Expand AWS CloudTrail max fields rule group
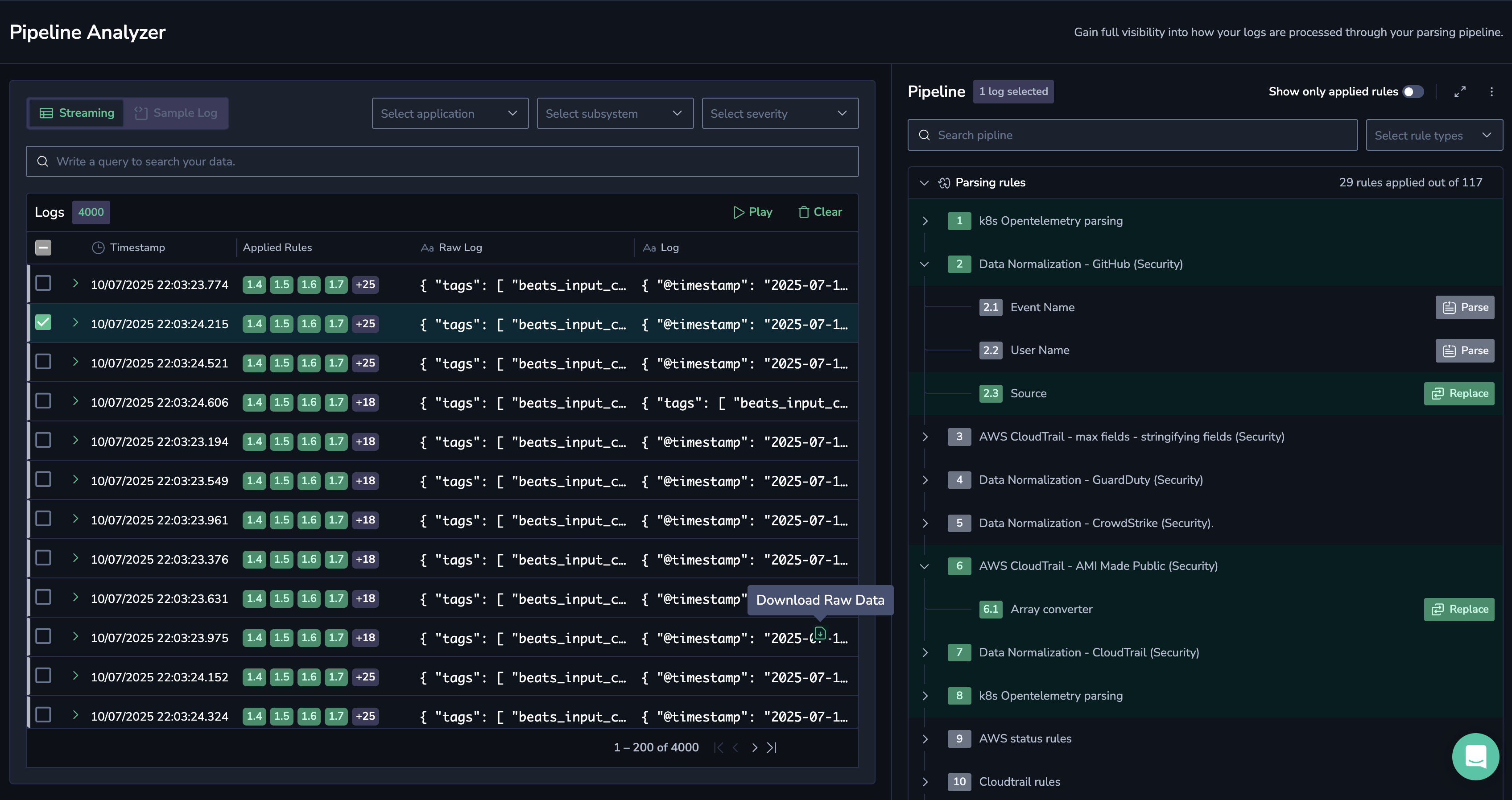This screenshot has height=800, width=1512. pos(925,437)
